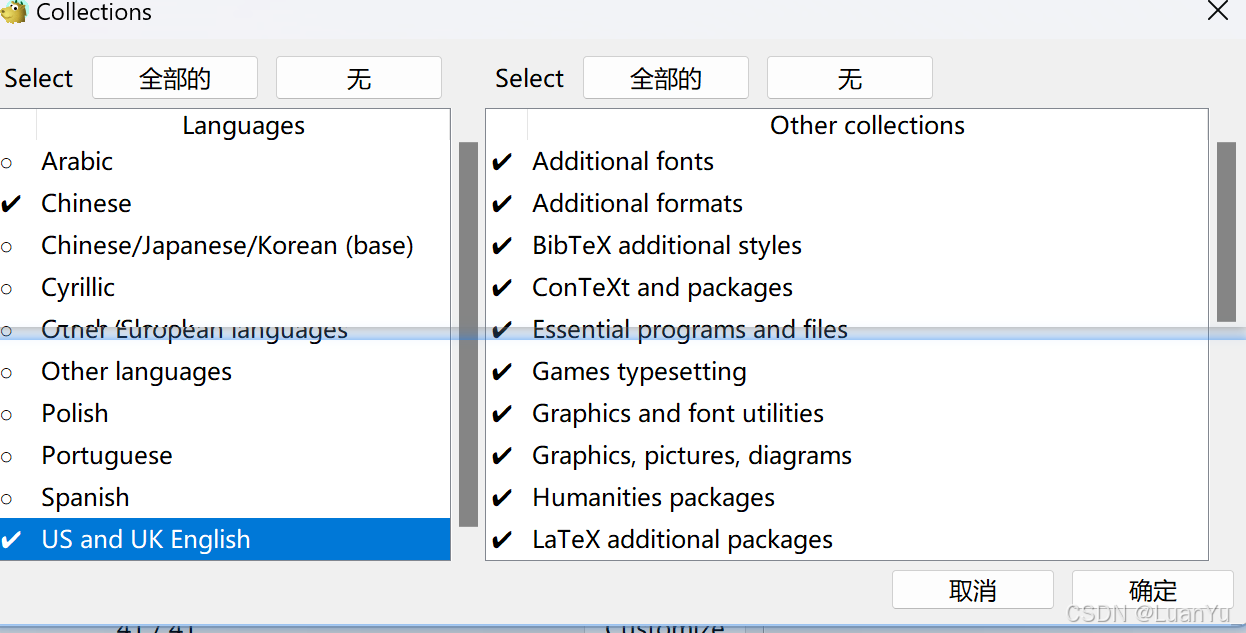Click the Other collections scrollbar thumb
Screen dimensions: 1246x633
click(1226, 231)
